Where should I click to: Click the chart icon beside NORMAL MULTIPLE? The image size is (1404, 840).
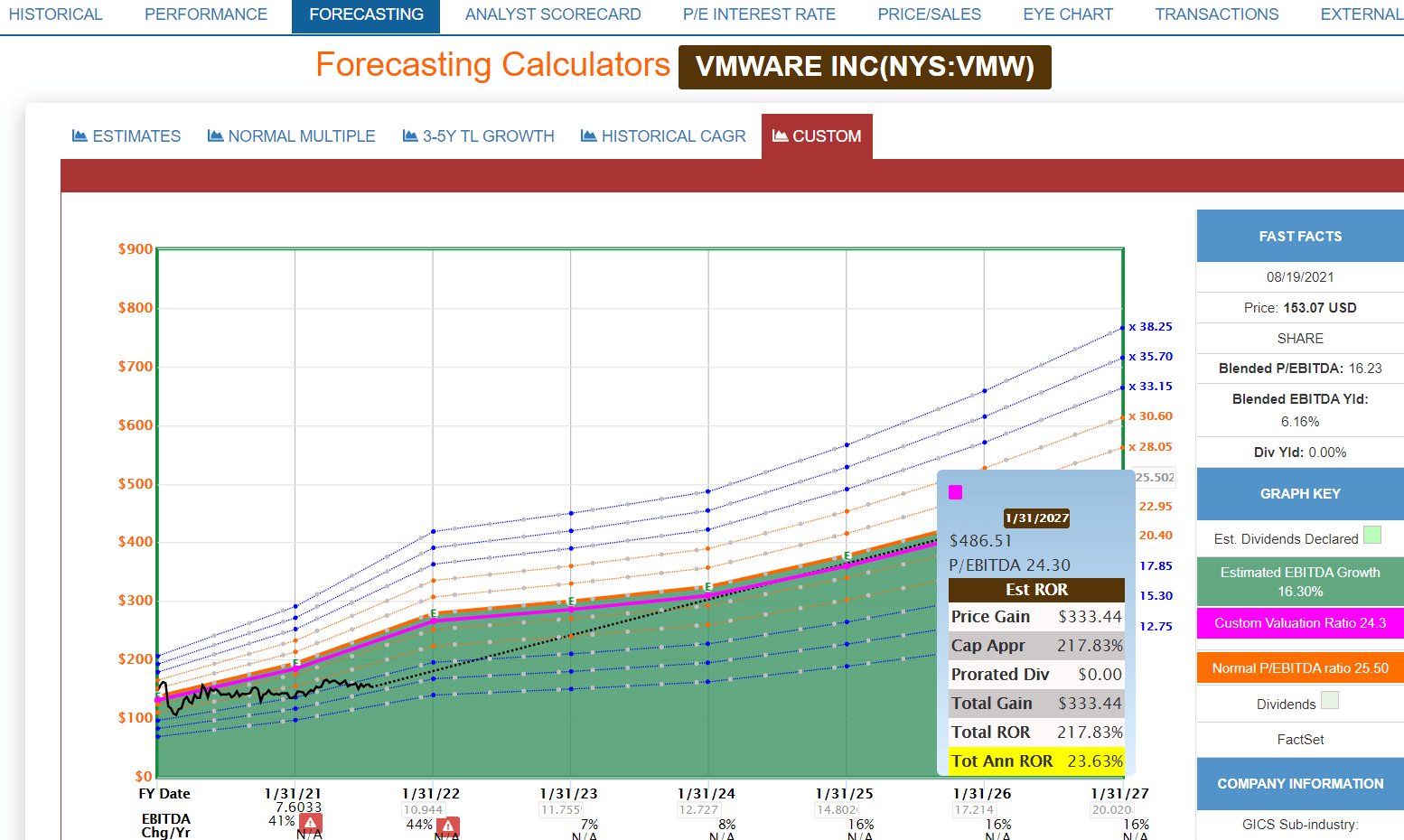point(216,135)
